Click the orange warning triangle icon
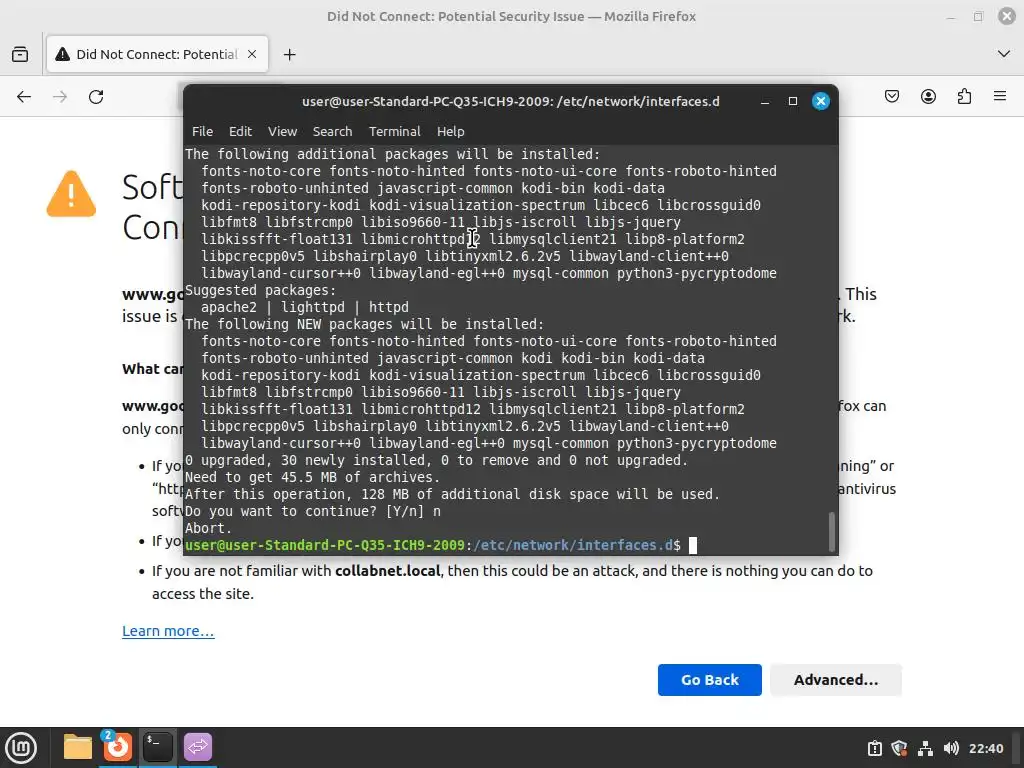The width and height of the screenshot is (1024, 768). 71,194
